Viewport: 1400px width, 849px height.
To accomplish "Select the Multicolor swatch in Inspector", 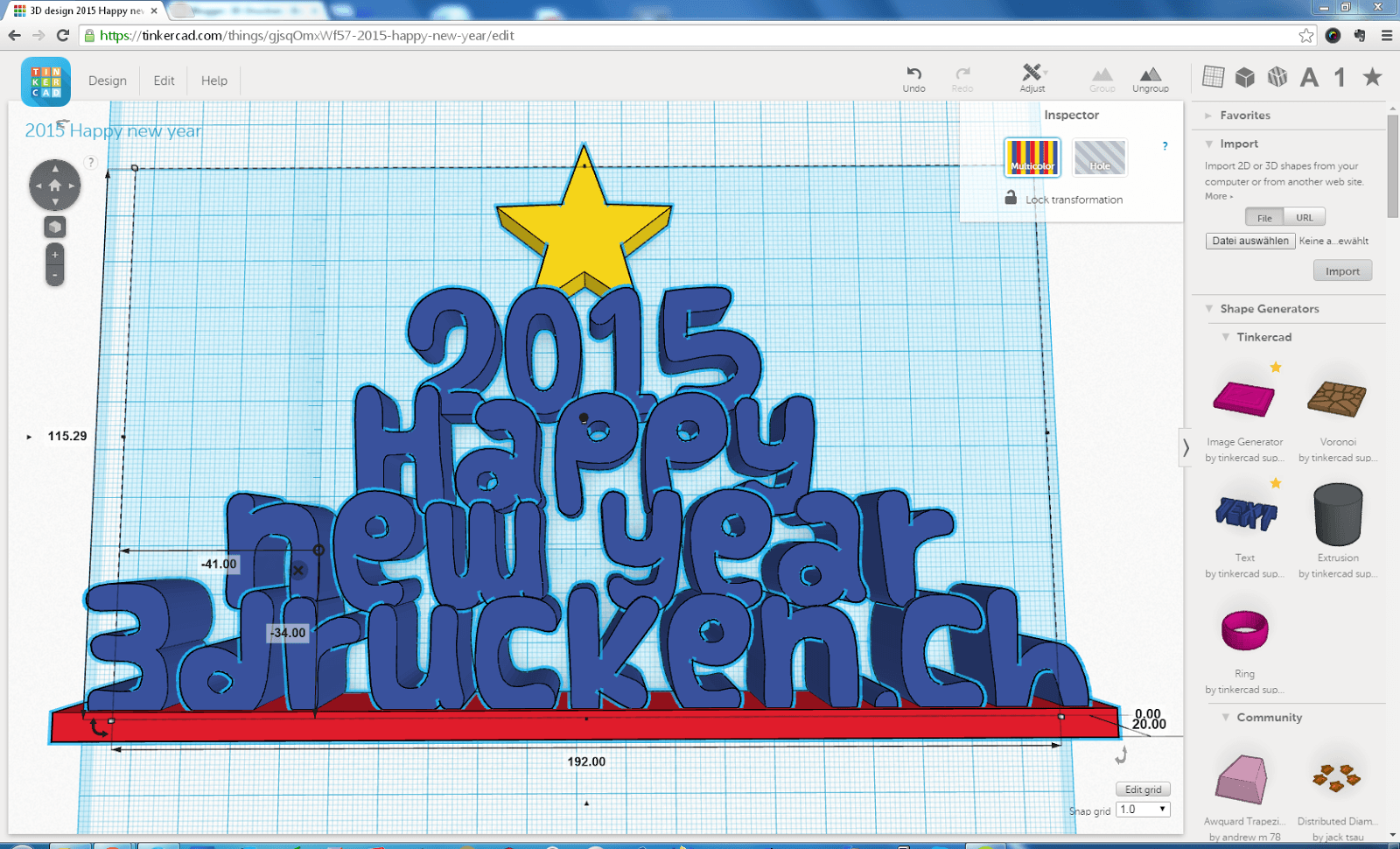I will (x=1032, y=158).
